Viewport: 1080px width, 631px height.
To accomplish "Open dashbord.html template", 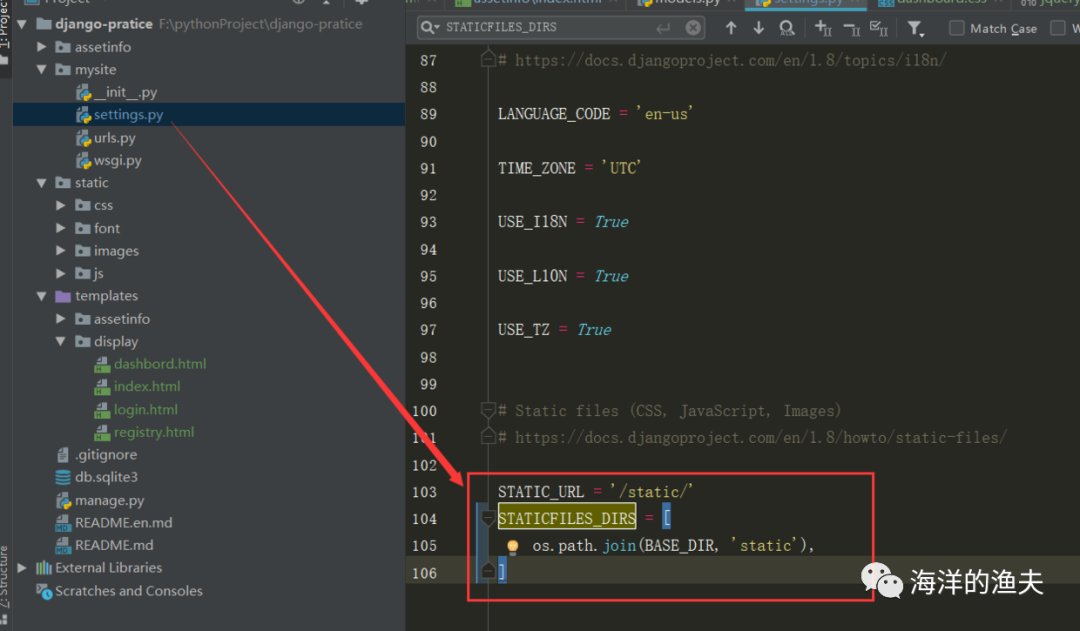I will (x=160, y=364).
